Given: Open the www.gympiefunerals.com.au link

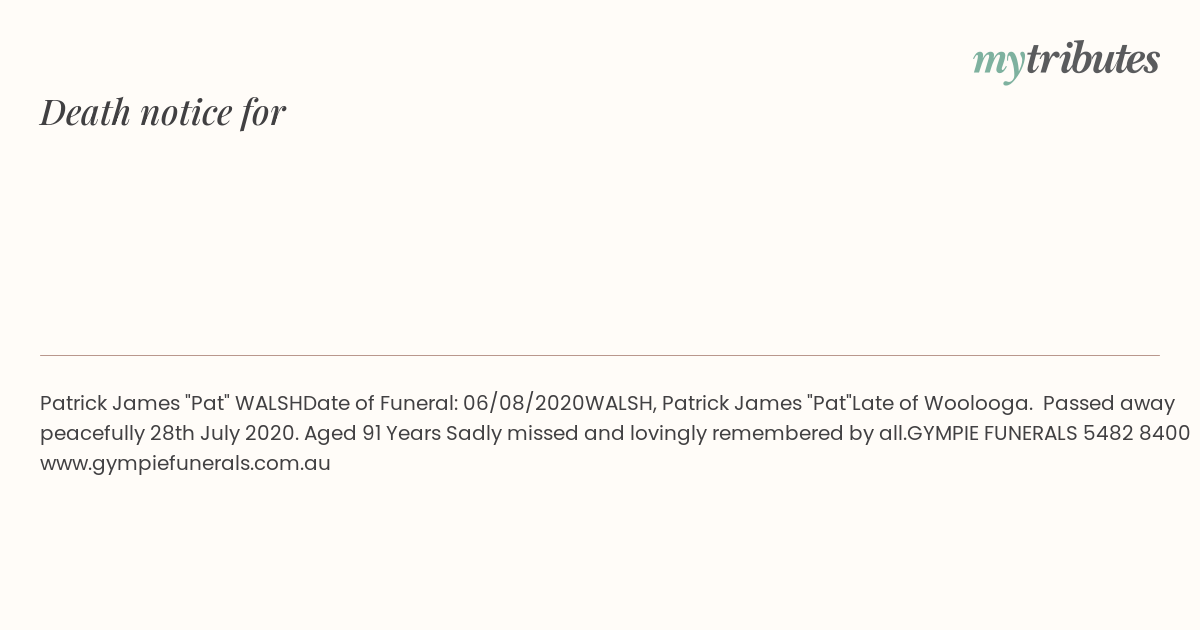Looking at the screenshot, I should [x=185, y=464].
